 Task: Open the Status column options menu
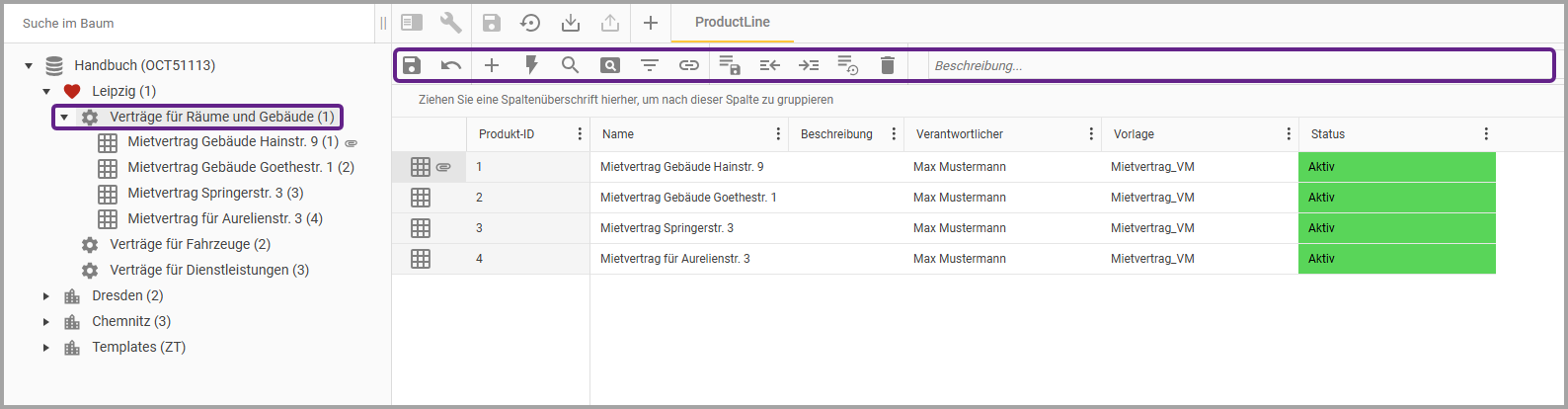tap(1486, 134)
